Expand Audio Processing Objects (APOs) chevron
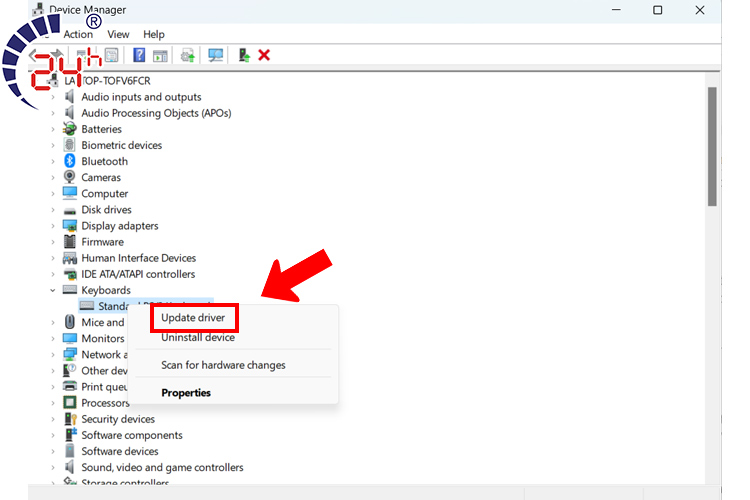The height and width of the screenshot is (500, 750). click(x=53, y=113)
